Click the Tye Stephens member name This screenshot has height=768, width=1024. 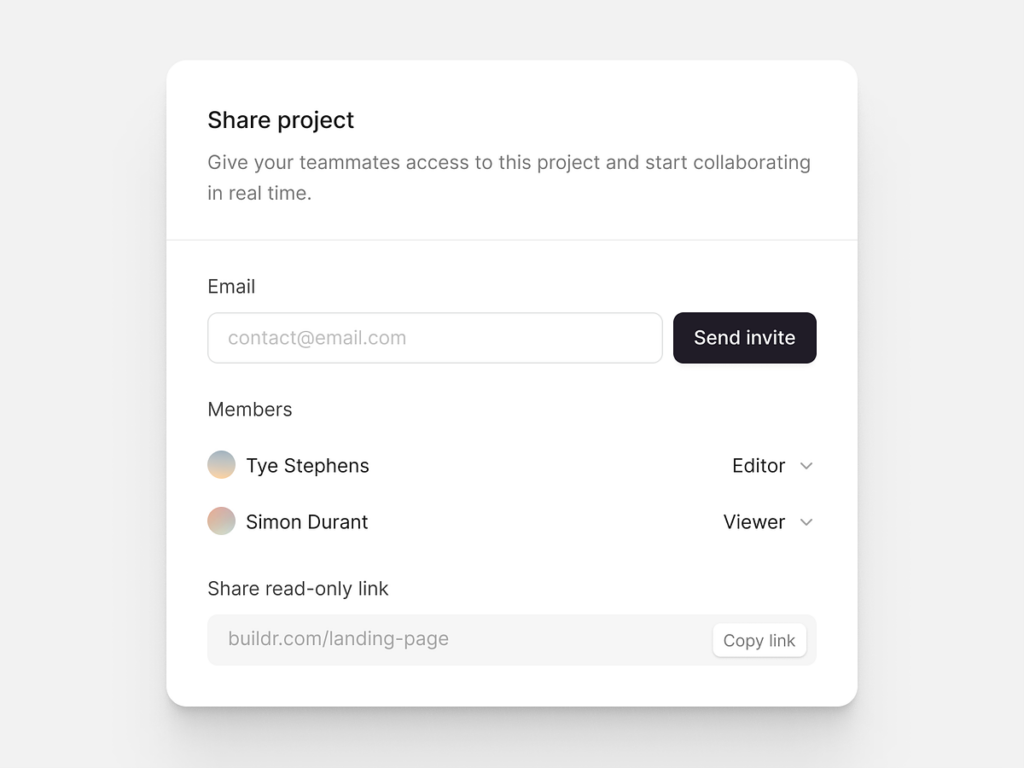click(x=307, y=466)
